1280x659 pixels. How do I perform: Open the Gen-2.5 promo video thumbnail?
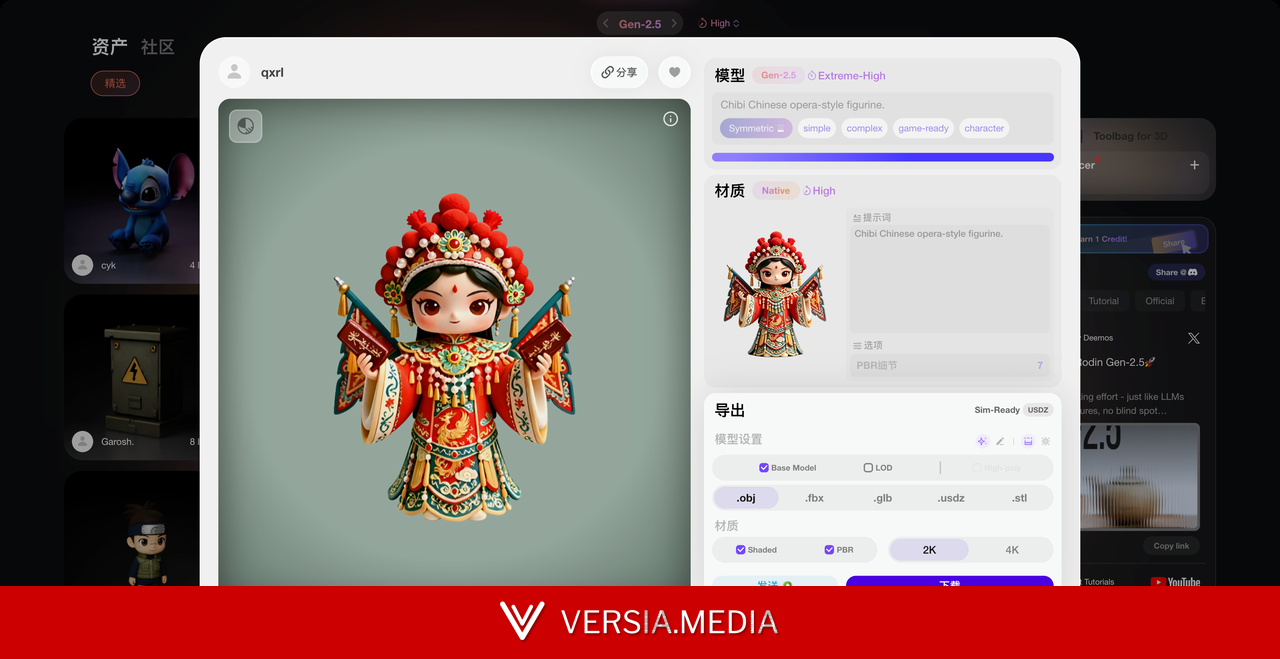(1140, 475)
